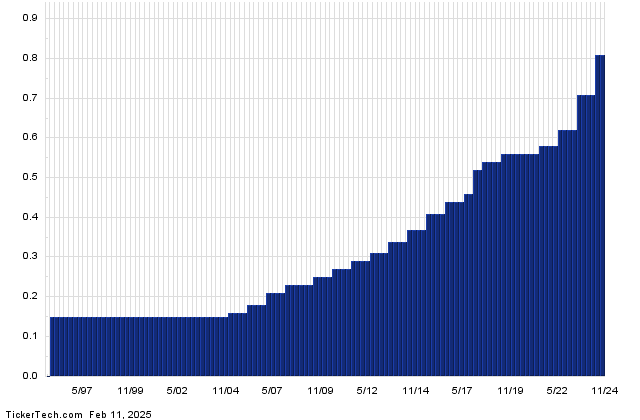This screenshot has height=420, width=640.
Task: Select the 11/19 x-axis label
Action: pos(510,390)
